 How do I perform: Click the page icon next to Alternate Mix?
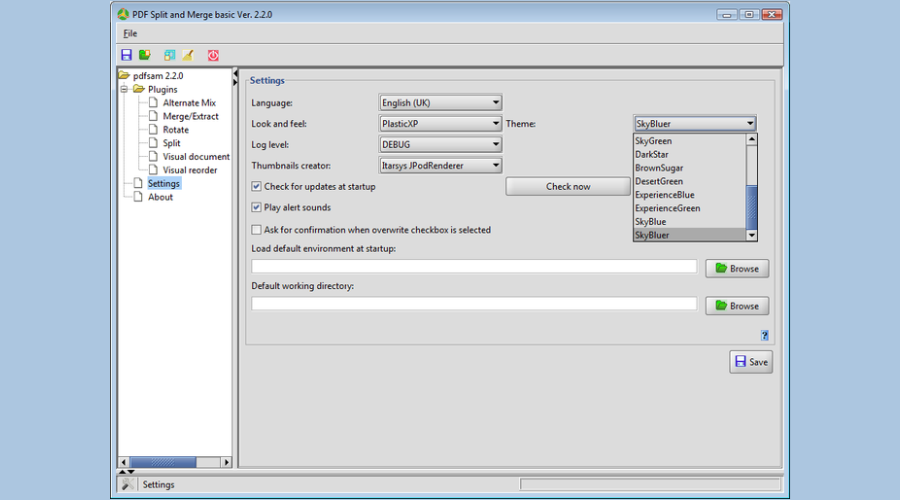[153, 102]
